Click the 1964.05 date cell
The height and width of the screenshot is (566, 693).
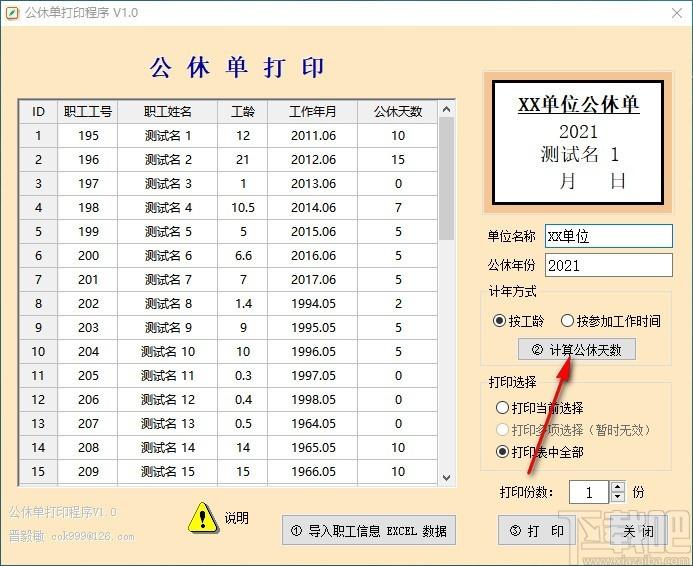(x=312, y=423)
